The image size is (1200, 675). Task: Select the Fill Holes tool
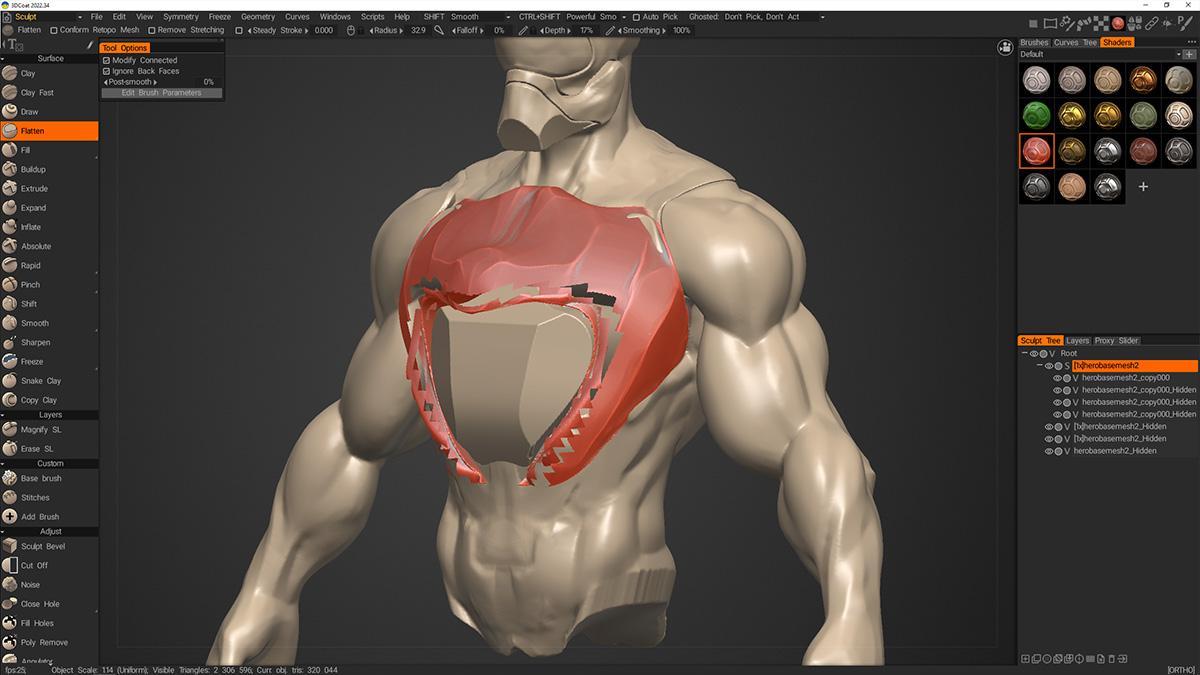coord(49,623)
